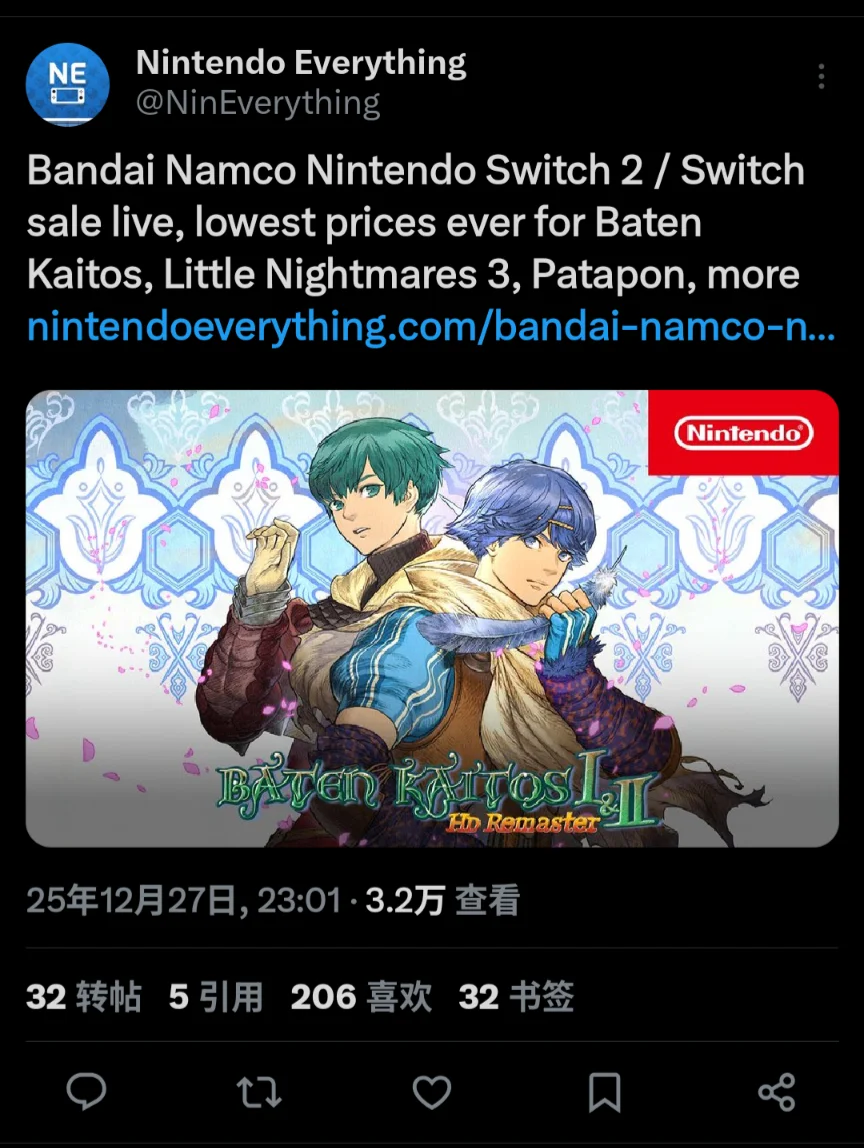Open the Baten Kaitos preview image
The height and width of the screenshot is (1148, 864).
tap(432, 619)
